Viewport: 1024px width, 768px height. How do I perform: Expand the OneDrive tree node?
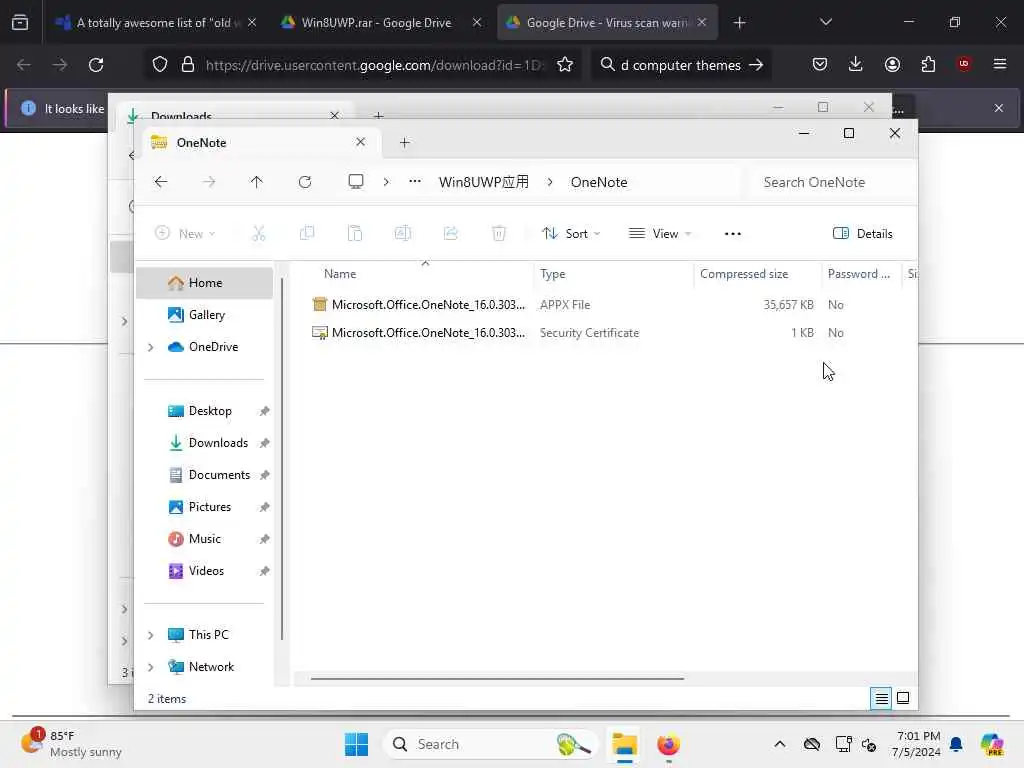(x=151, y=347)
